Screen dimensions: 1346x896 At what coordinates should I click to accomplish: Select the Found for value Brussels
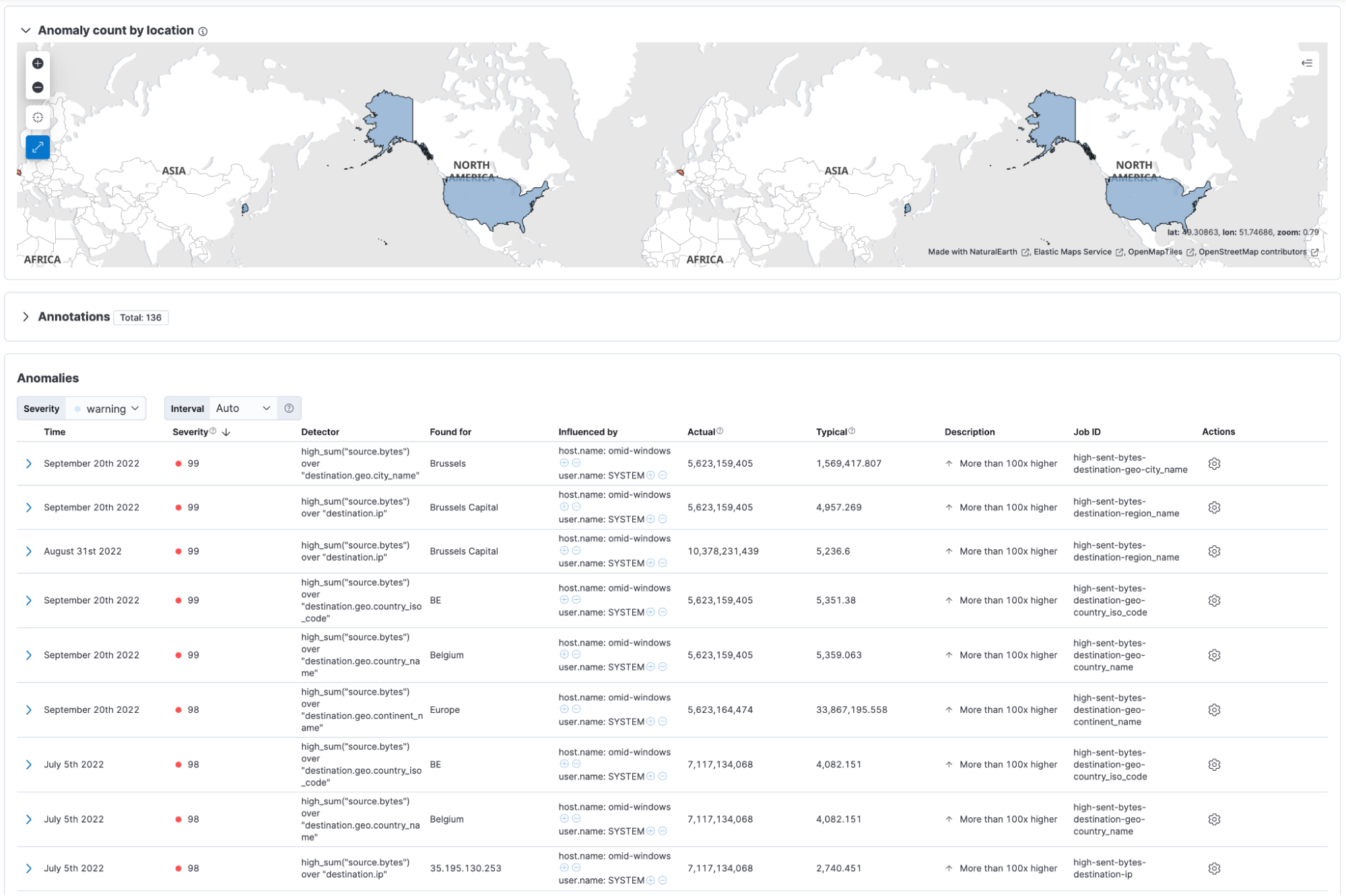pyautogui.click(x=448, y=464)
